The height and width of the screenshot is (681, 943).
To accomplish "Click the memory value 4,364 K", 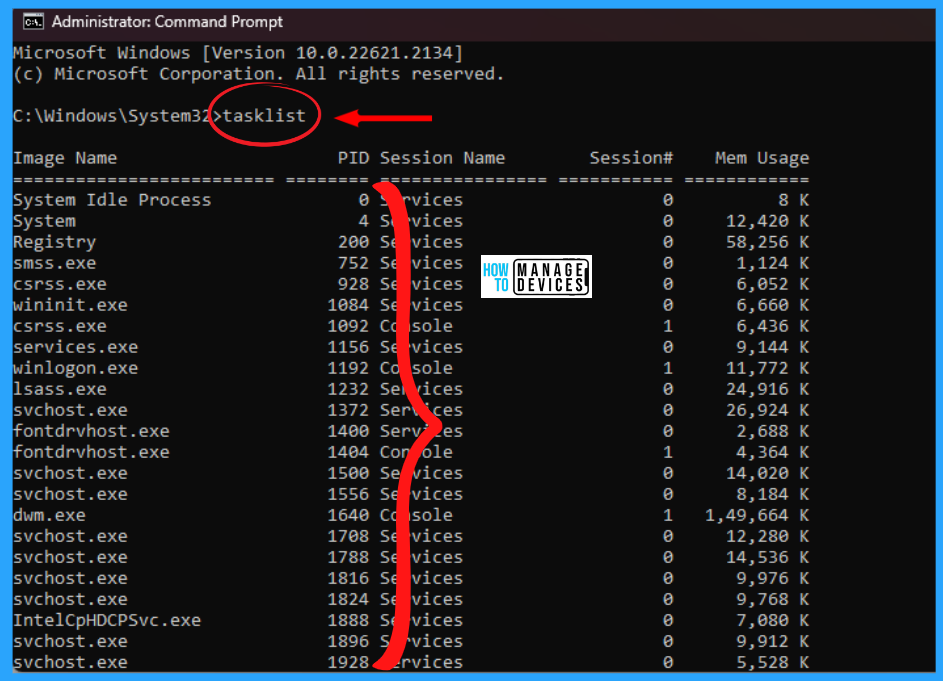I will 773,453.
